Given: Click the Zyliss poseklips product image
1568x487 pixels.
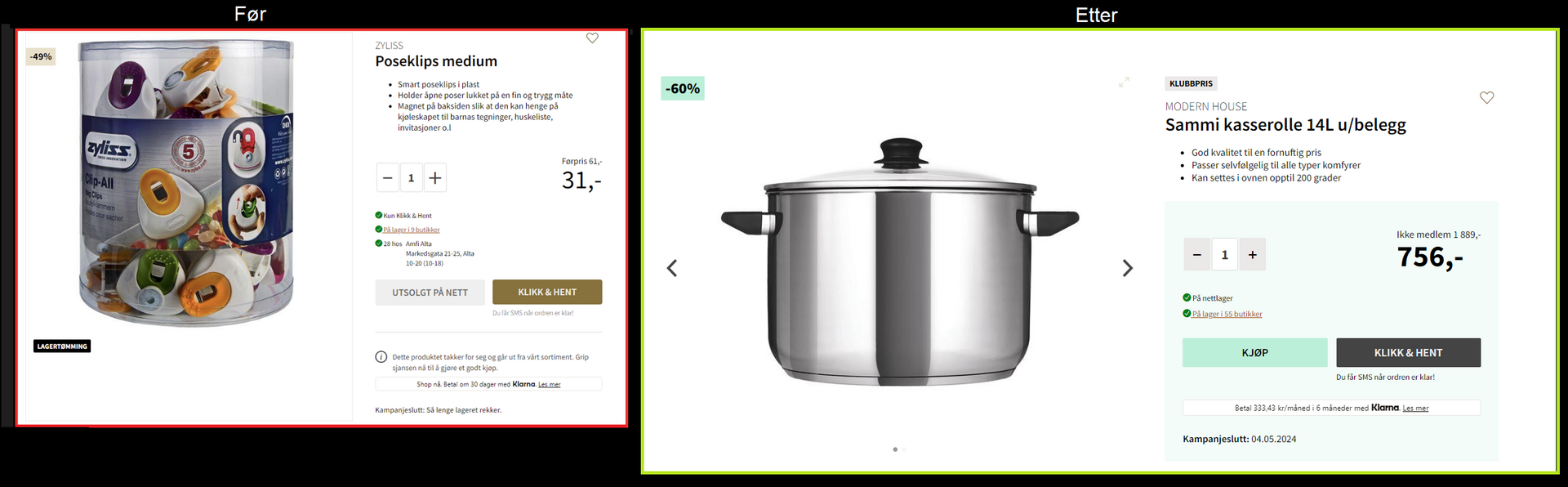Looking at the screenshot, I should pyautogui.click(x=188, y=184).
